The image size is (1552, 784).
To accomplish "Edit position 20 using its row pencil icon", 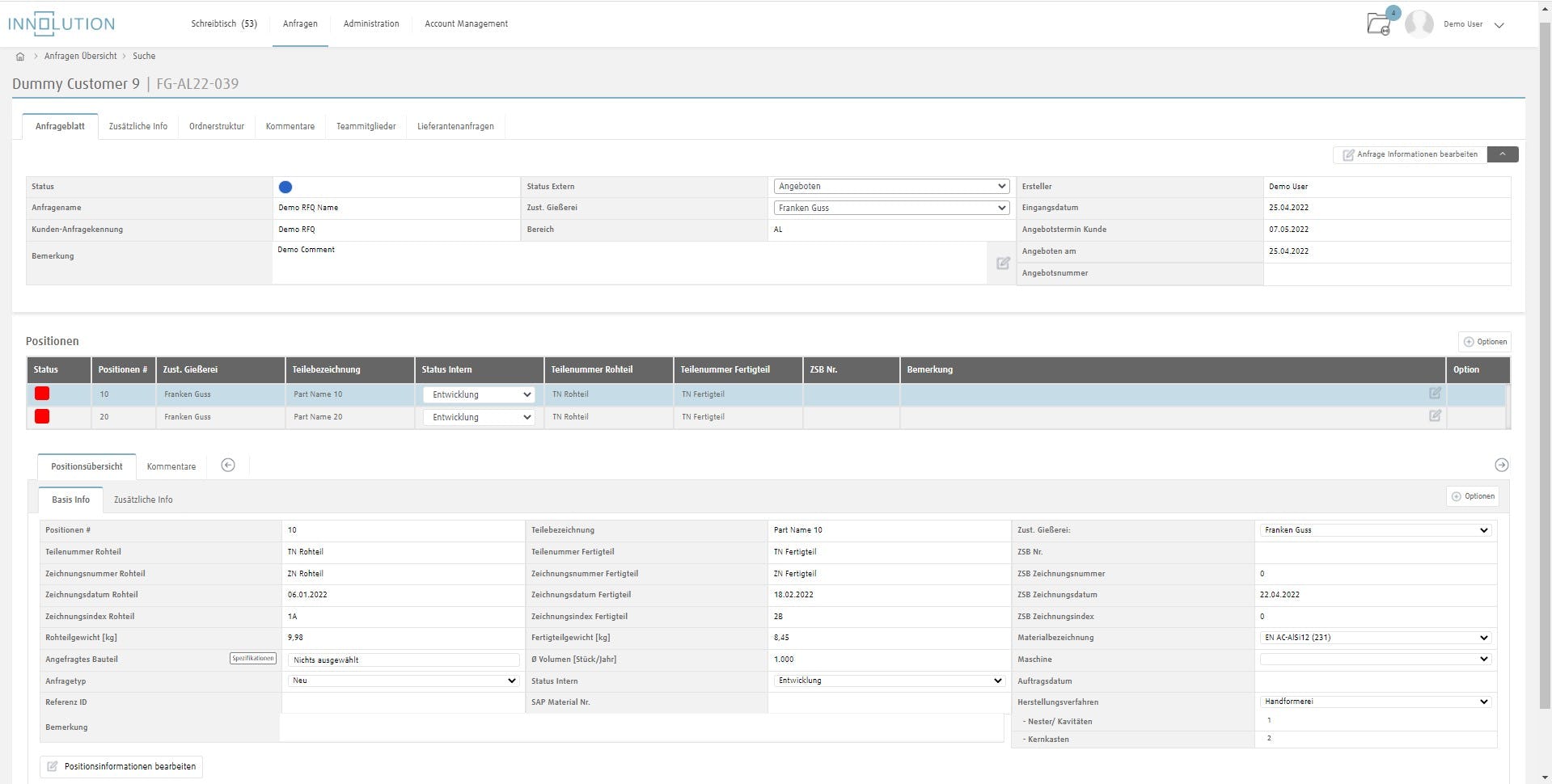I will (1435, 416).
